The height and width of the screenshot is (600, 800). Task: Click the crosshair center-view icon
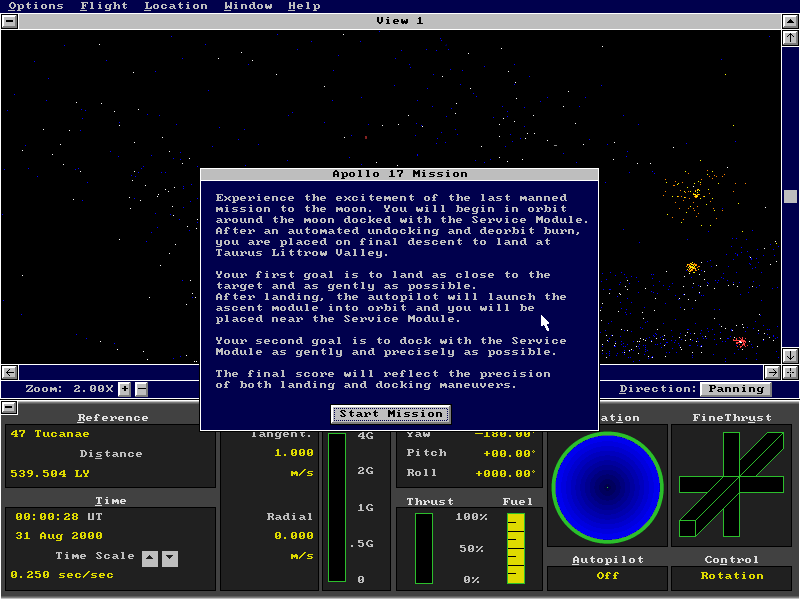[x=790, y=372]
